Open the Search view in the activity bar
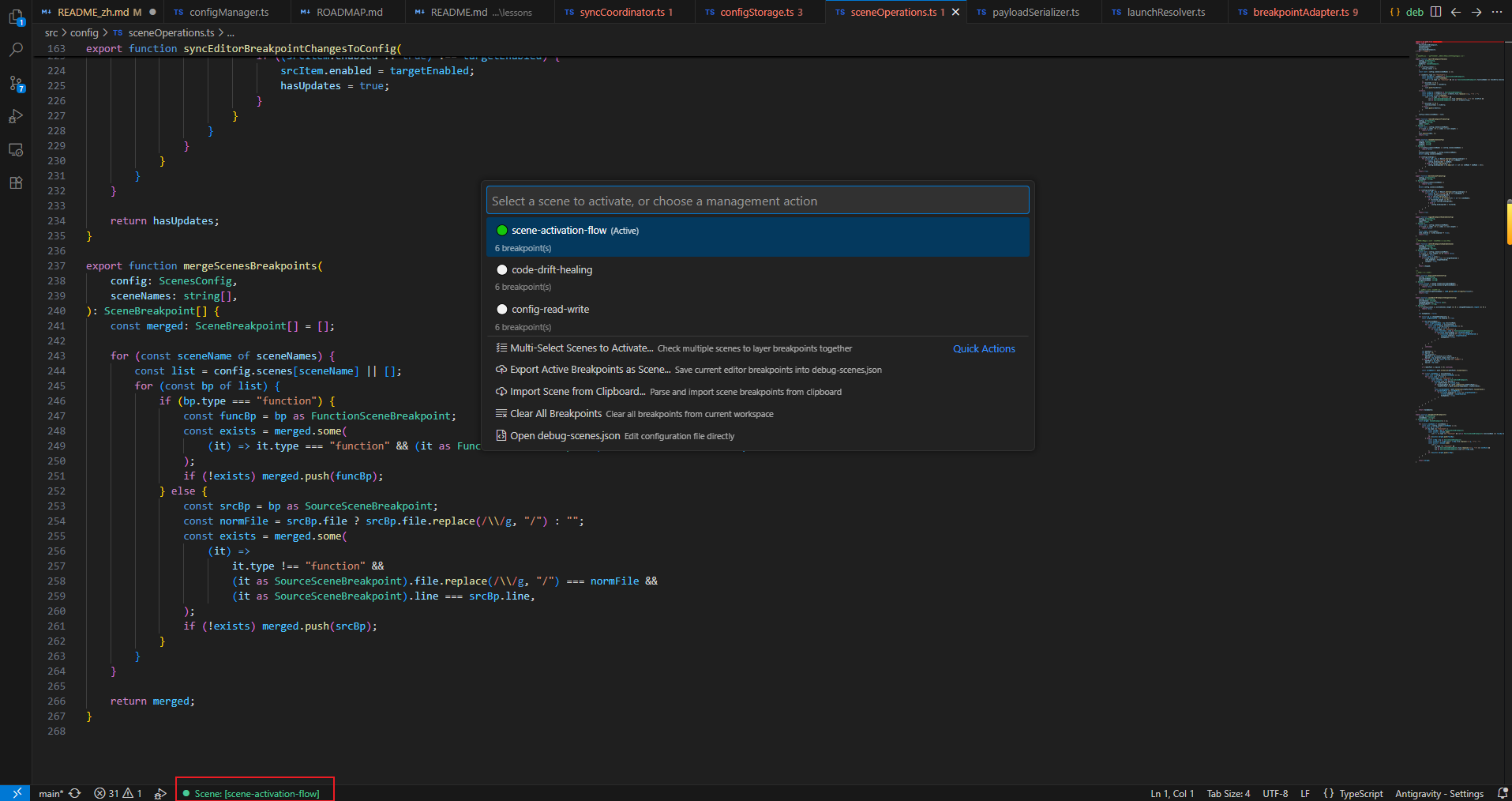Screen dimensions: 1512x801 [16, 50]
